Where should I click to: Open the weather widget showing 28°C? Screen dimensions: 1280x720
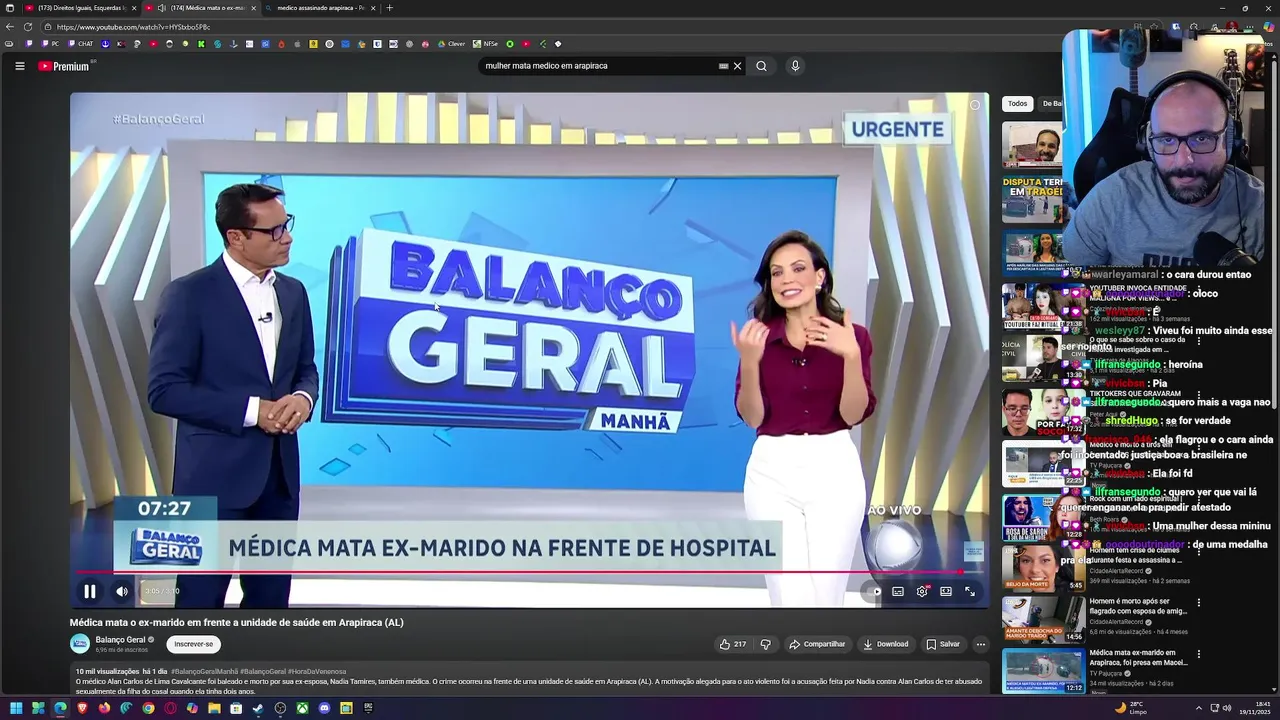(x=1131, y=708)
